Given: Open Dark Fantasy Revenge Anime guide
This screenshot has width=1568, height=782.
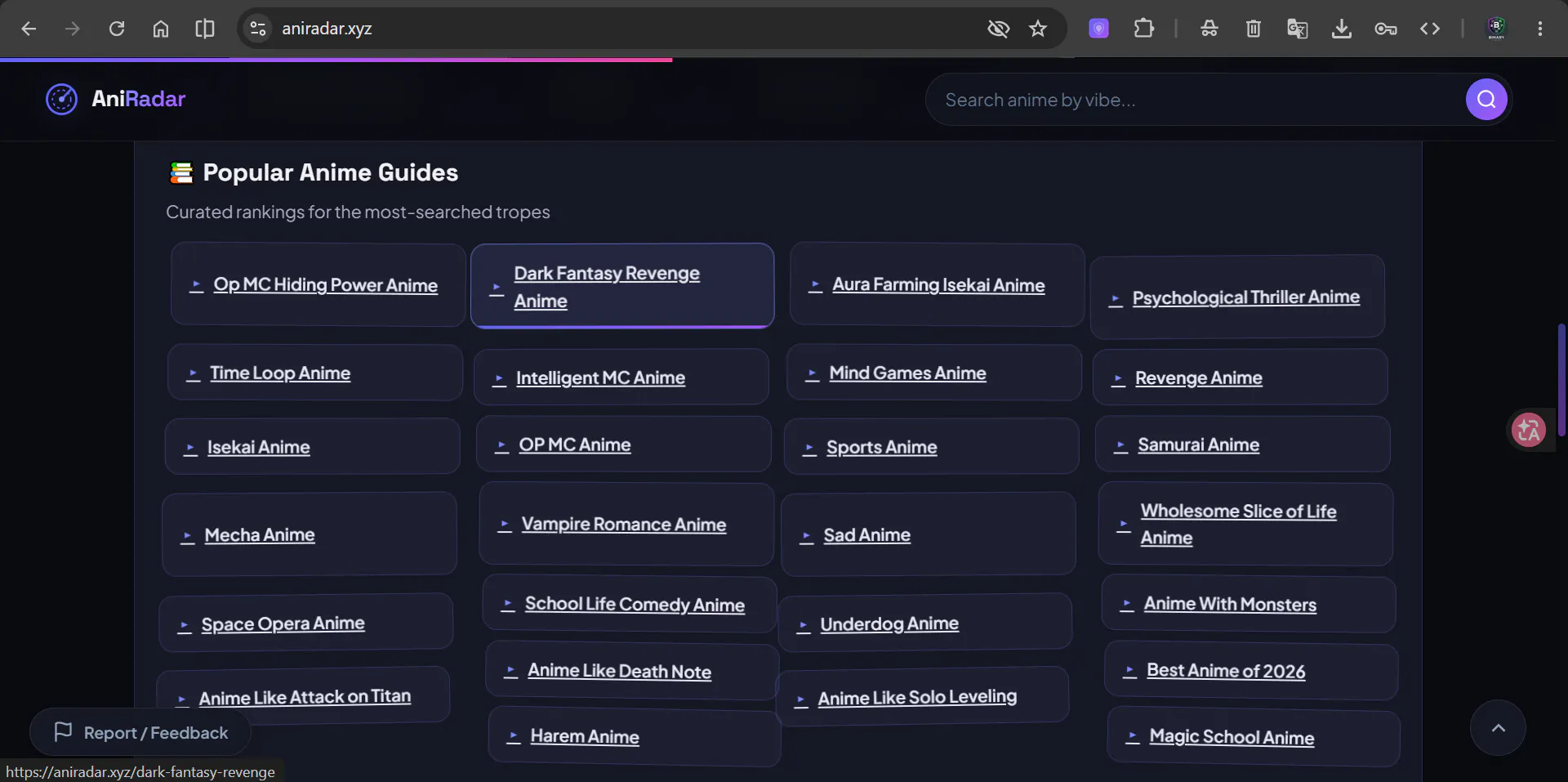Looking at the screenshot, I should (x=622, y=286).
